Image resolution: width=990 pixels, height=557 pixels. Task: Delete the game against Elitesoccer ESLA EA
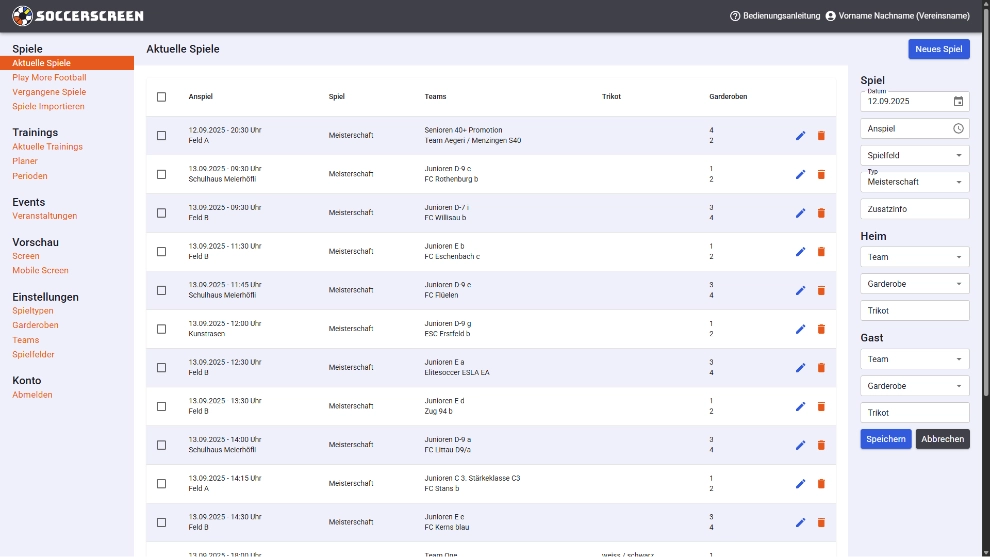tap(821, 368)
